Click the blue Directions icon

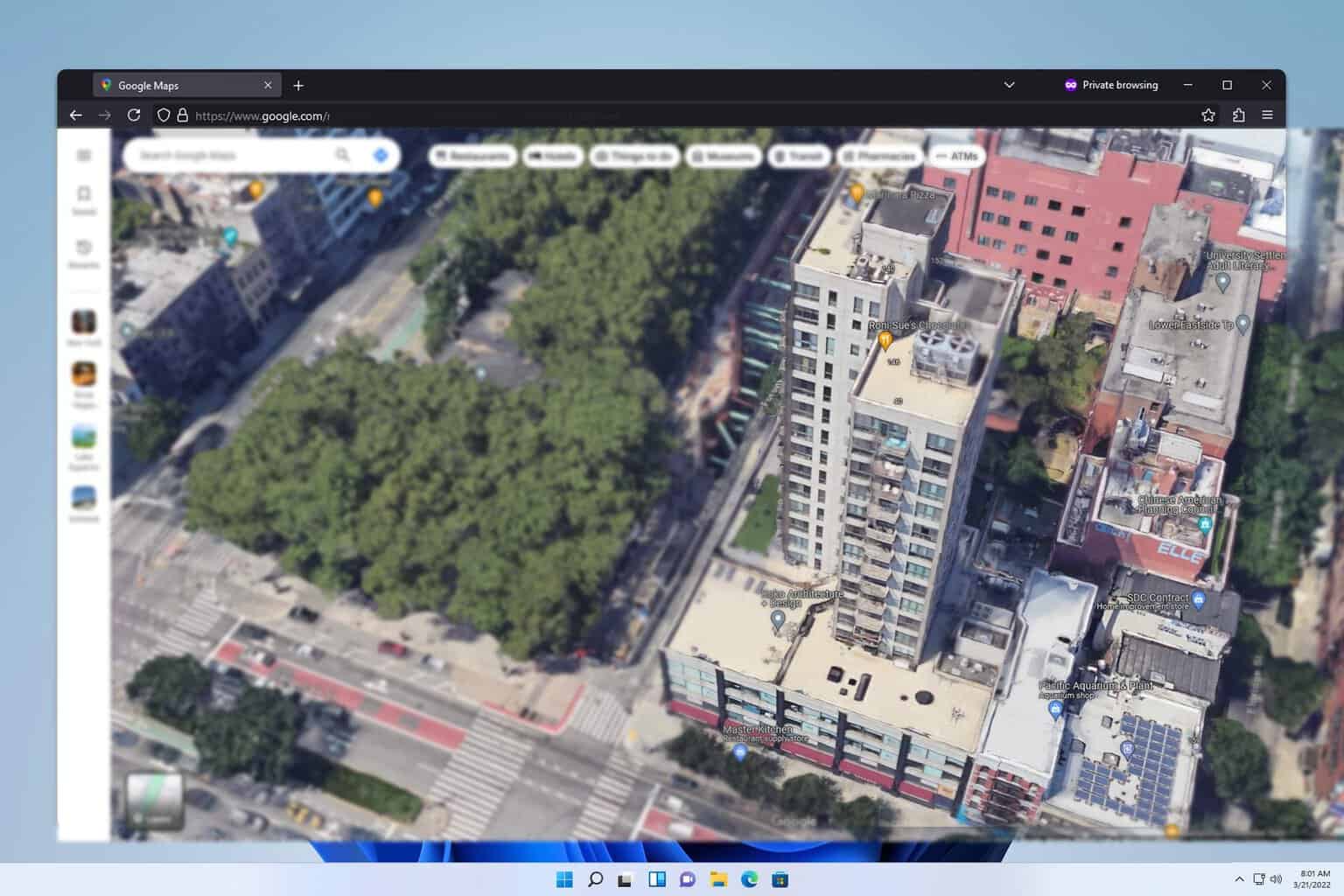[x=380, y=155]
